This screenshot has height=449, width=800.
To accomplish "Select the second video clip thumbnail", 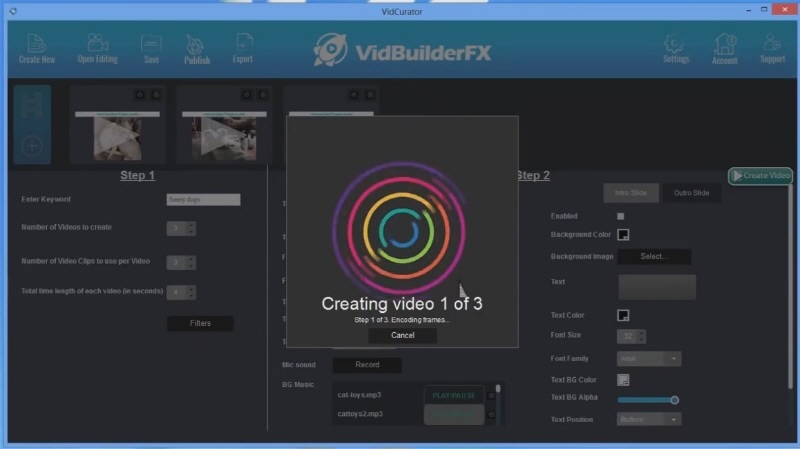I will click(224, 136).
